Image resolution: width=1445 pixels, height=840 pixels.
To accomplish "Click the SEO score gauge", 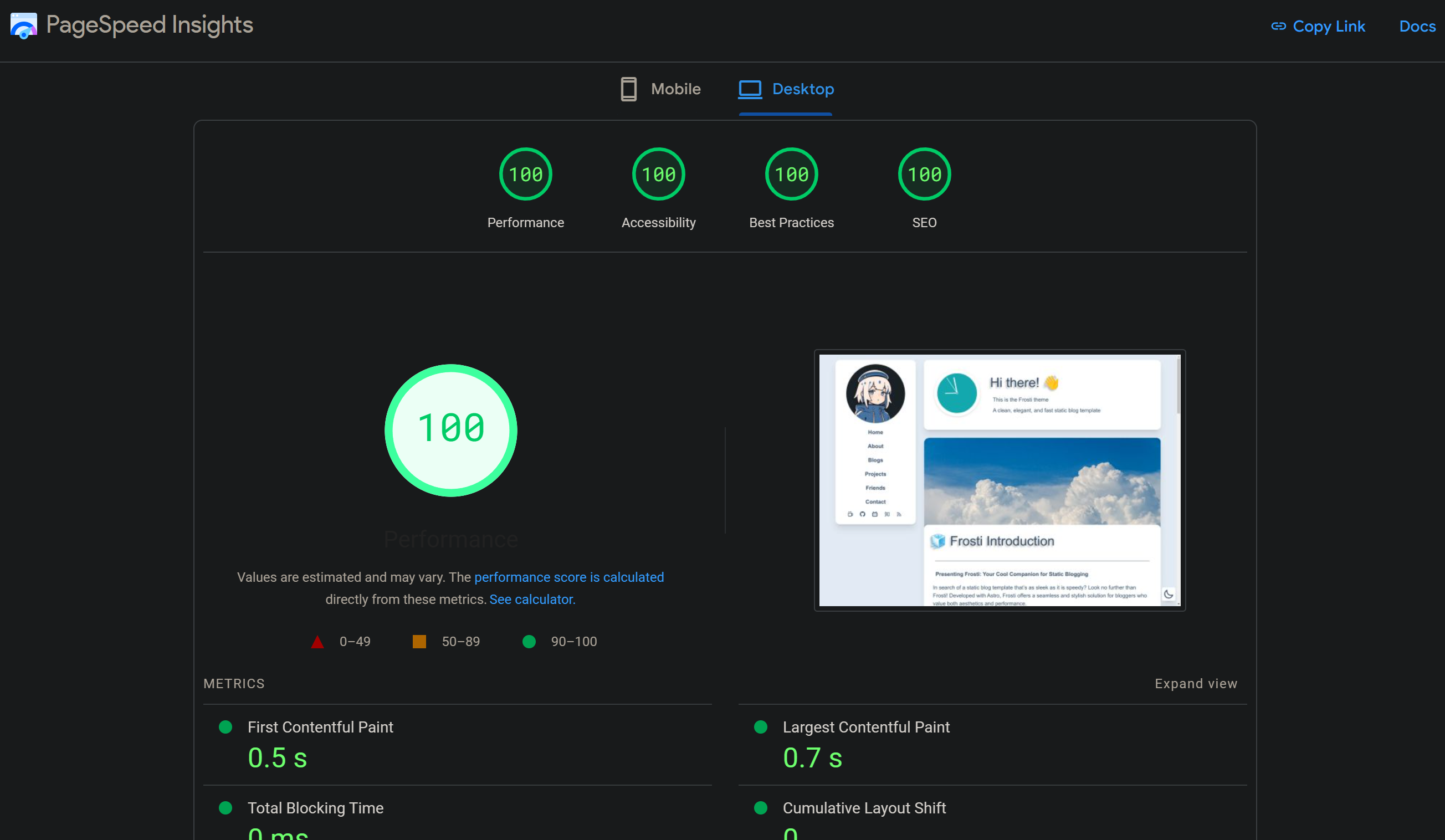I will coord(924,175).
